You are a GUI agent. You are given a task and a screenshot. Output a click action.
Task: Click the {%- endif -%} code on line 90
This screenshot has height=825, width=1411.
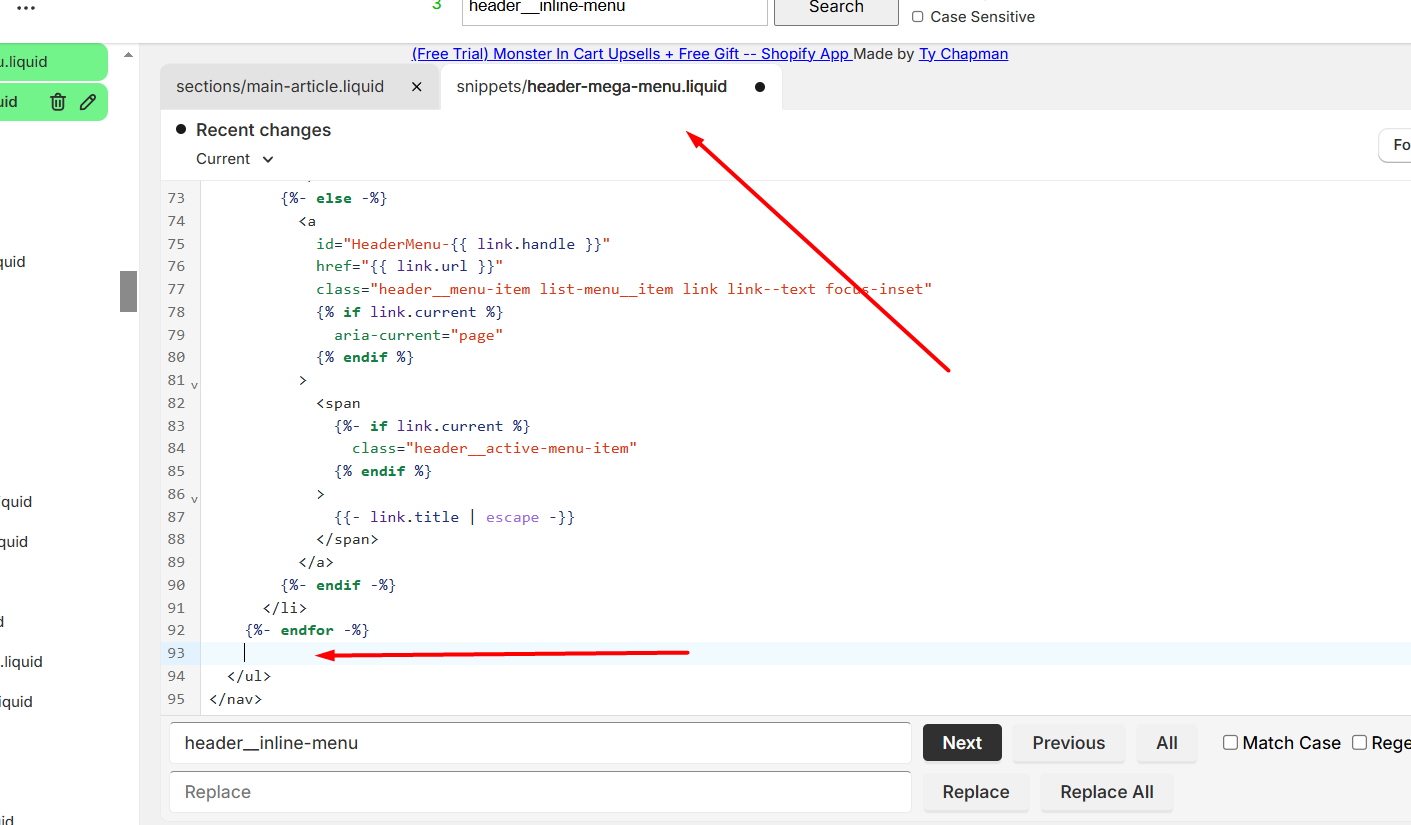coord(339,585)
